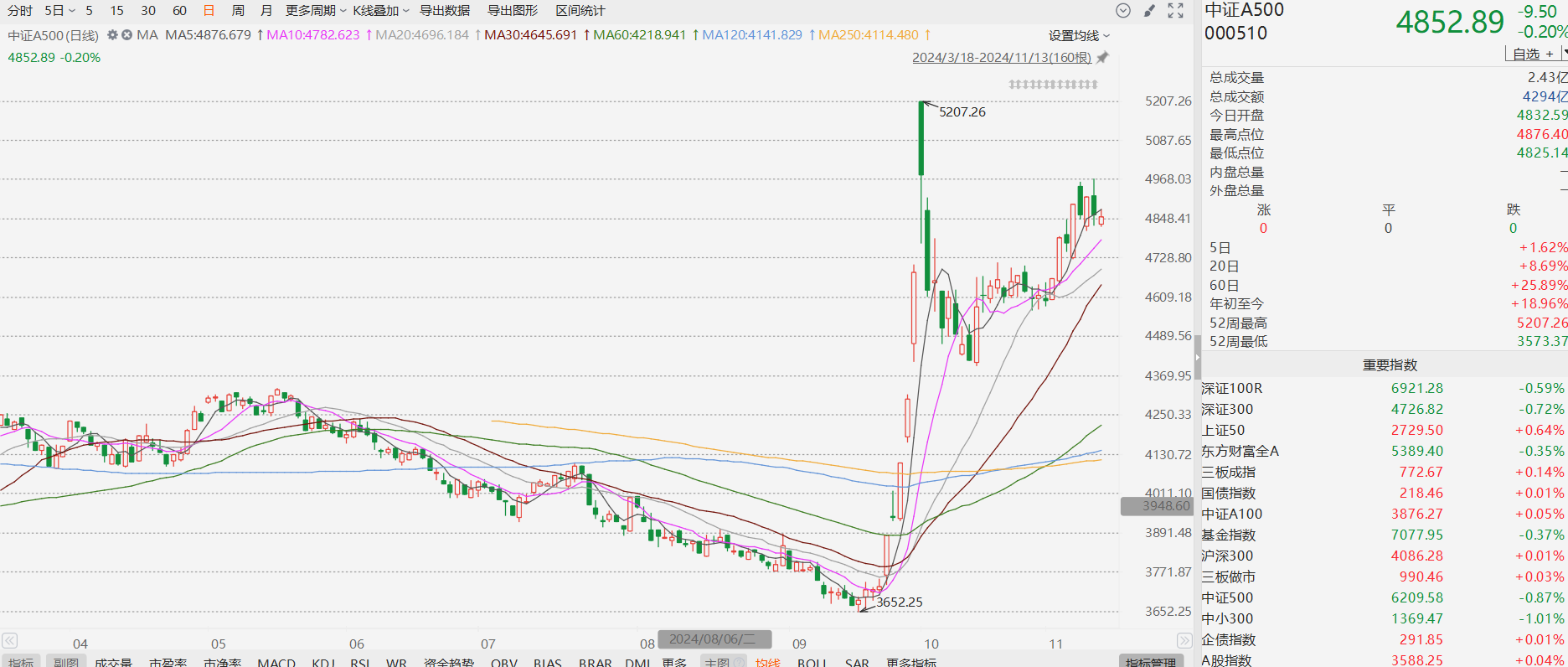1568x667 pixels.
Task: Click the green MA60:4218.941 label
Action: point(640,35)
